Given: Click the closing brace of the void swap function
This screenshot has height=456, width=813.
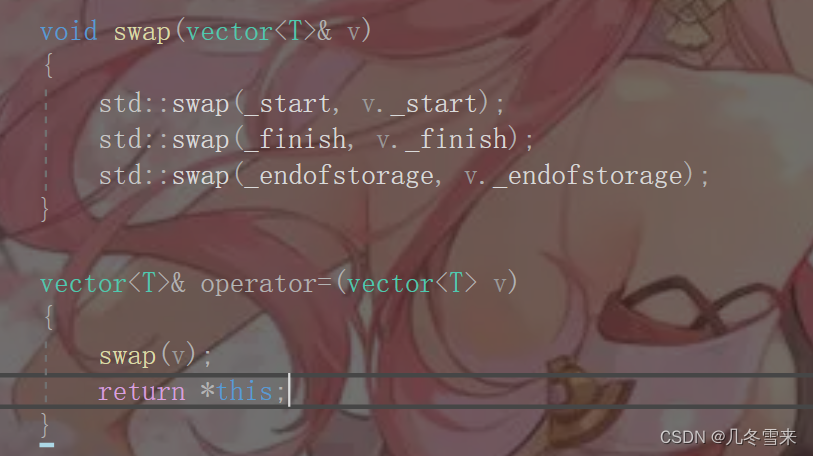Looking at the screenshot, I should (x=45, y=209).
